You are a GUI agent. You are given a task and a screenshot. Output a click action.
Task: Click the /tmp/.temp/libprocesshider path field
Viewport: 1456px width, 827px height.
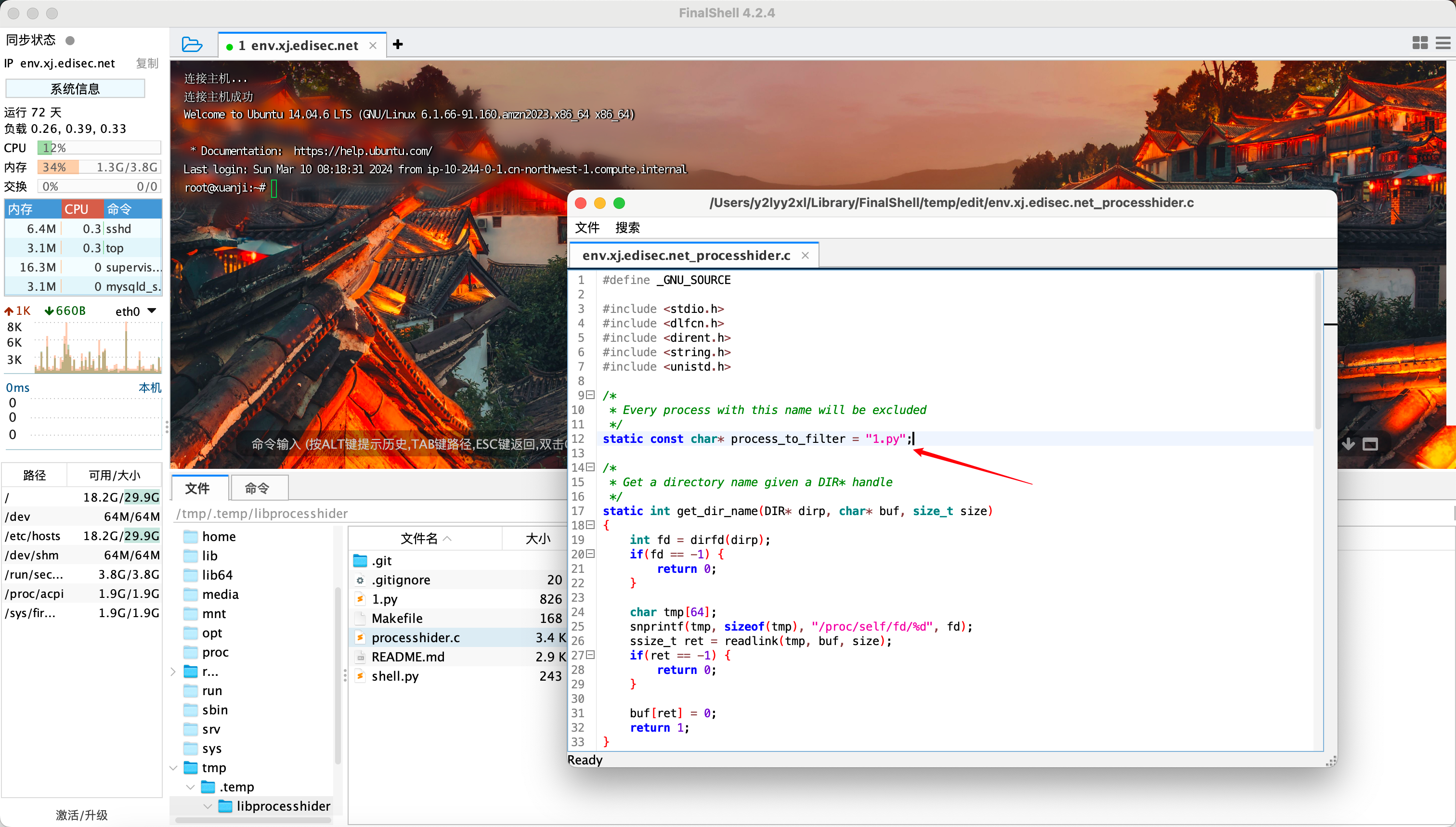pyautogui.click(x=369, y=514)
